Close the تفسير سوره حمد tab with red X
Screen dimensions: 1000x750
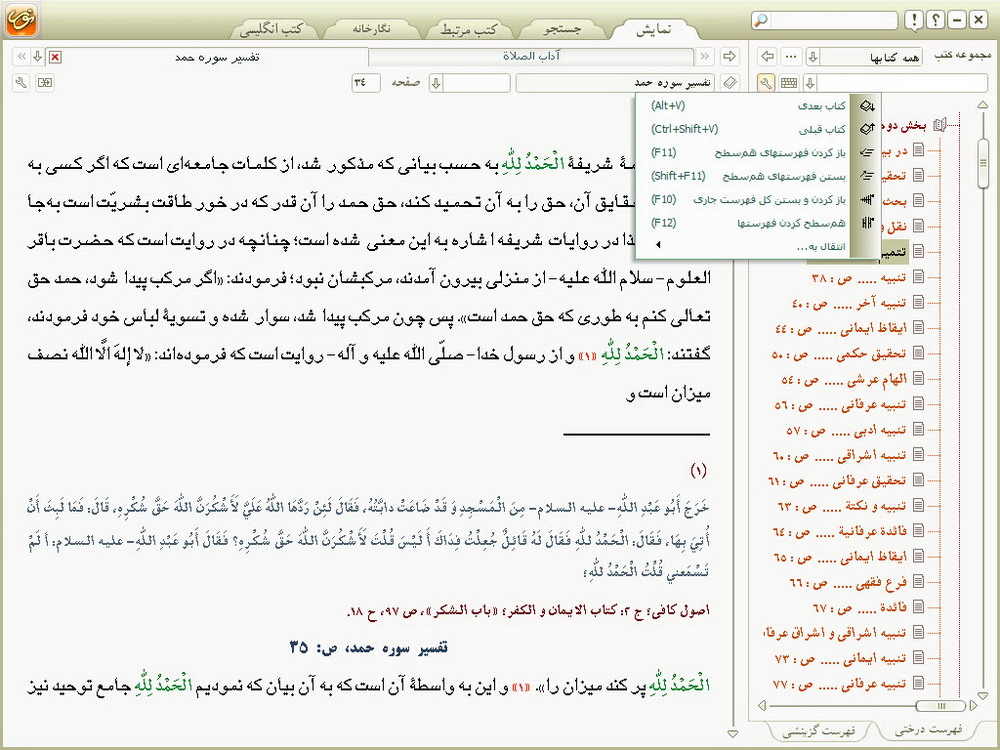[x=55, y=57]
